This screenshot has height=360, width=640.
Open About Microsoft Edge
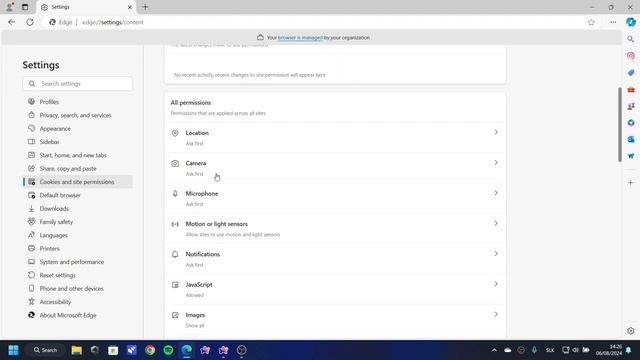[x=78, y=315]
